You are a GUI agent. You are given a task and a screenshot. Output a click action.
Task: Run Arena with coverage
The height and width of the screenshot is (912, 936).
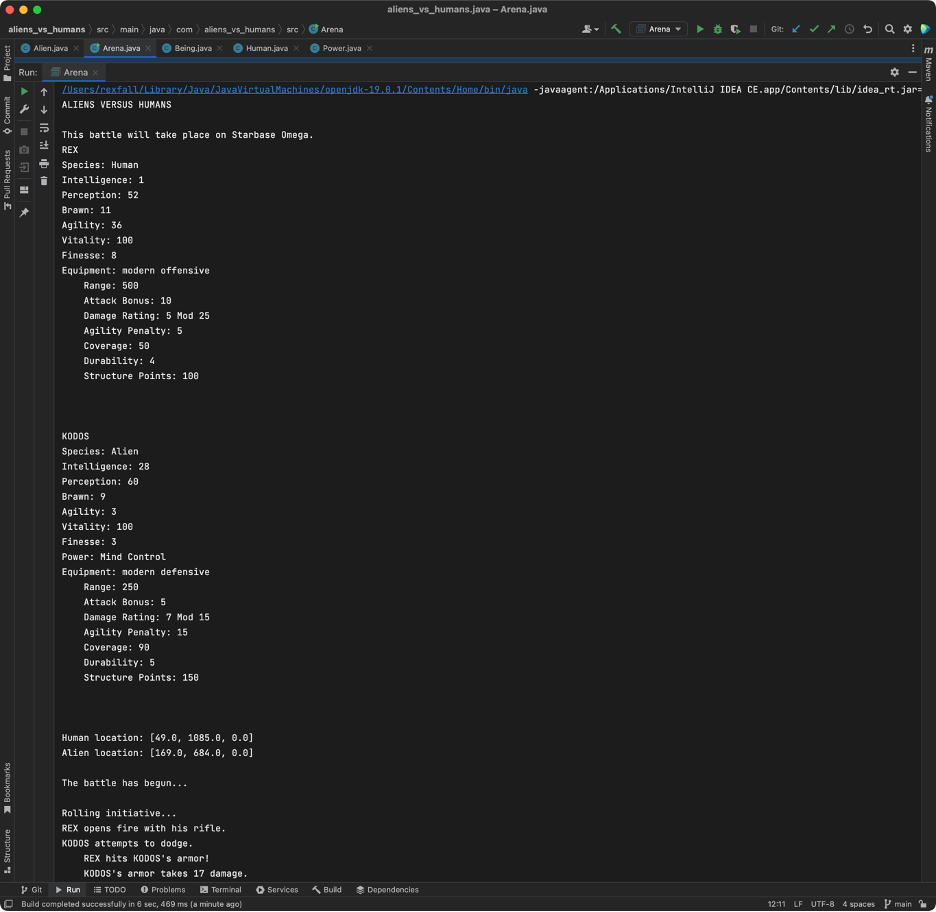[x=735, y=29]
